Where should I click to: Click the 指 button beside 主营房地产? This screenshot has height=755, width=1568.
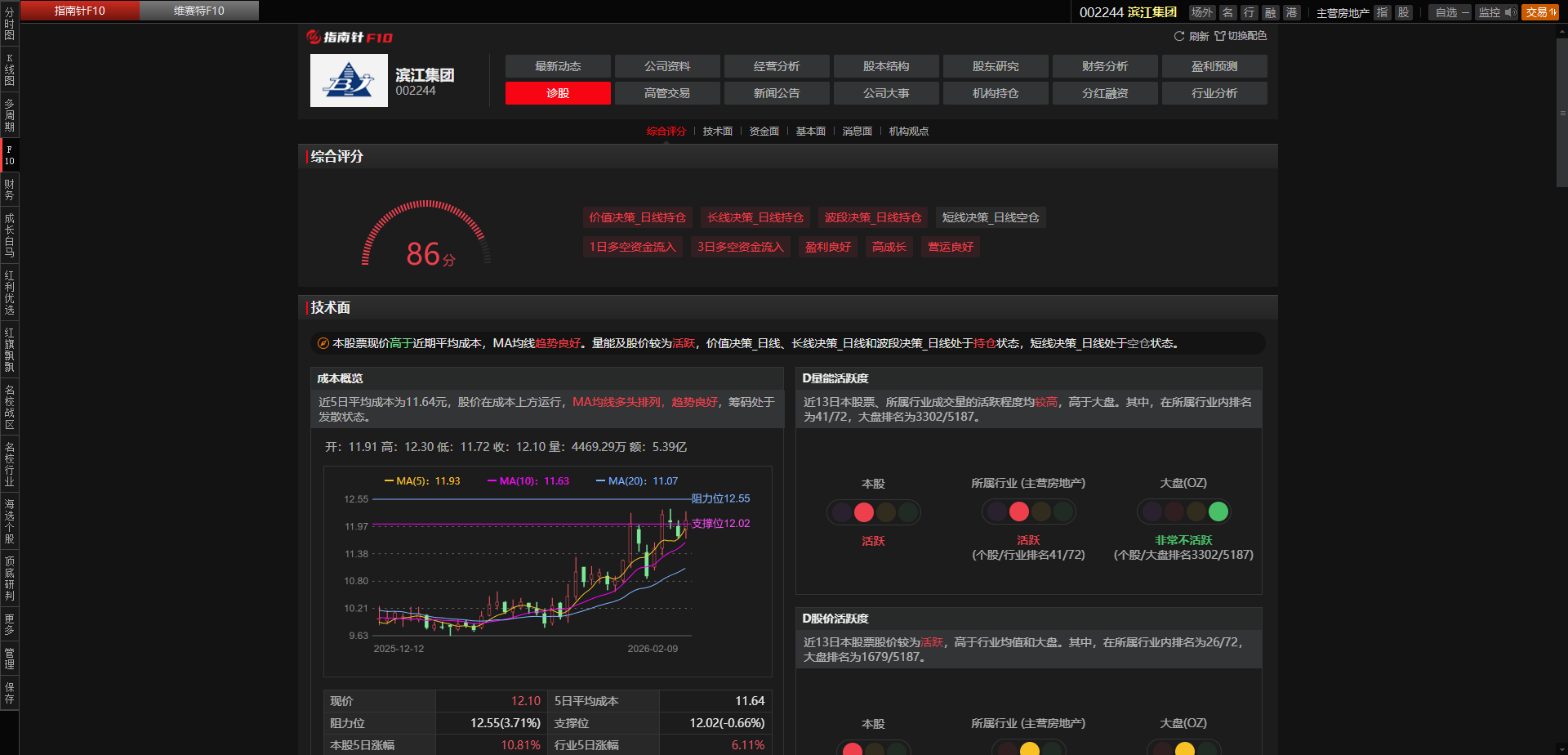pyautogui.click(x=1383, y=12)
